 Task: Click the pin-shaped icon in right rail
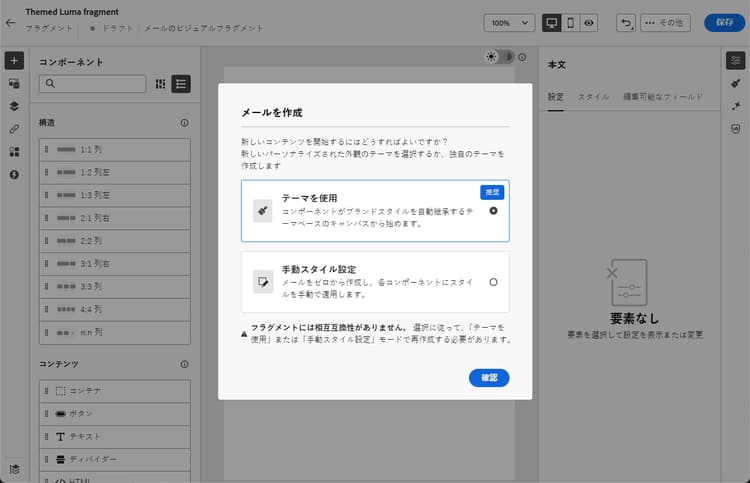736,106
